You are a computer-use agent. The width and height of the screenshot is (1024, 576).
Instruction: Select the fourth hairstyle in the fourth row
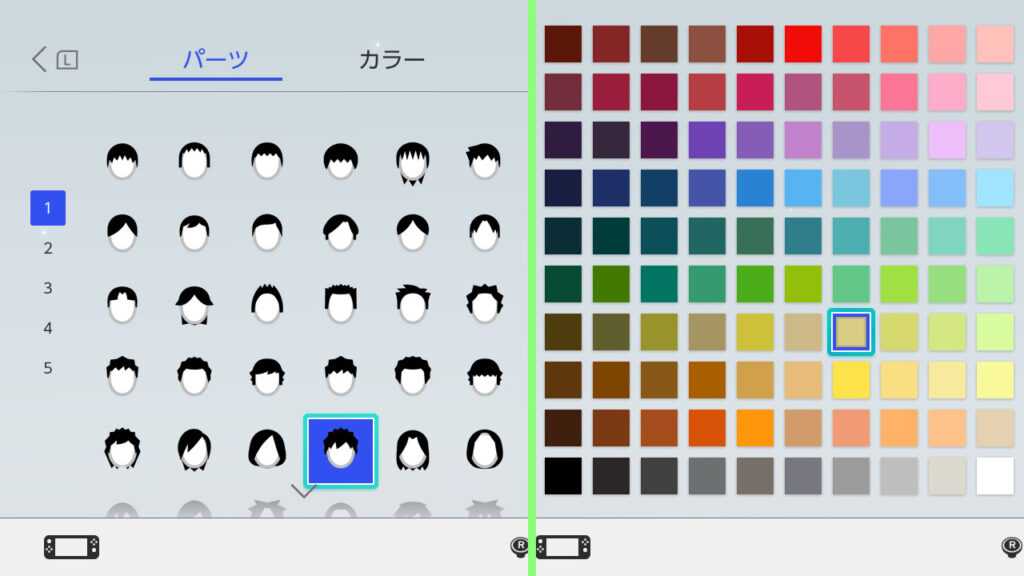click(x=340, y=376)
